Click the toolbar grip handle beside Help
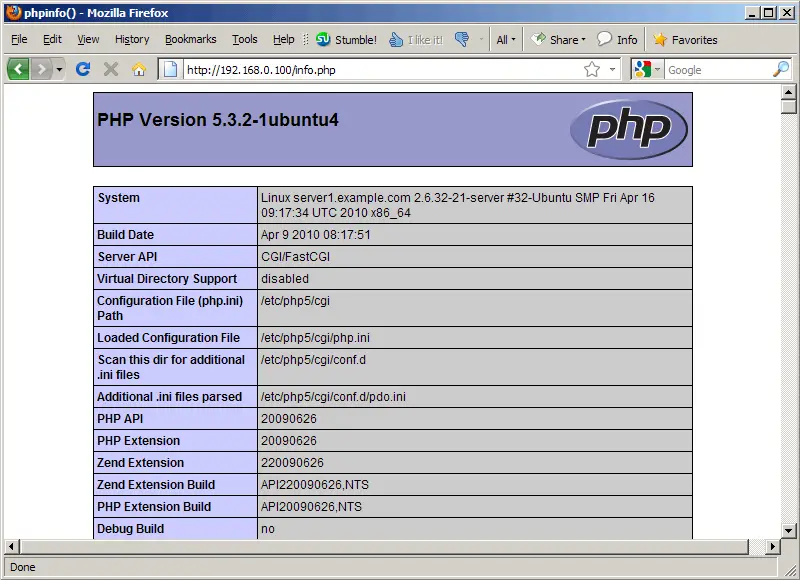 [306, 39]
